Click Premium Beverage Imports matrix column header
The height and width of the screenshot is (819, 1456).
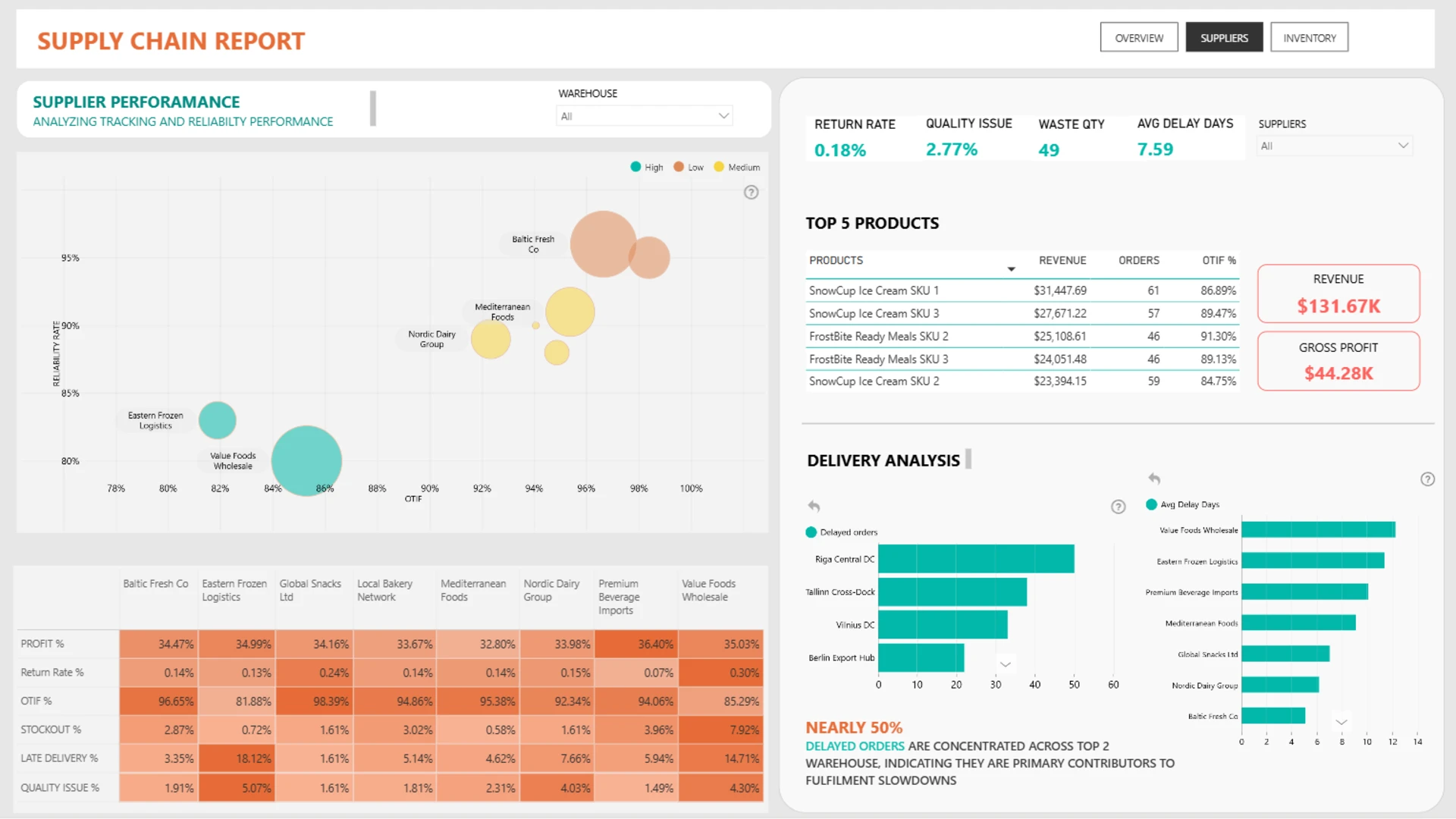[619, 597]
